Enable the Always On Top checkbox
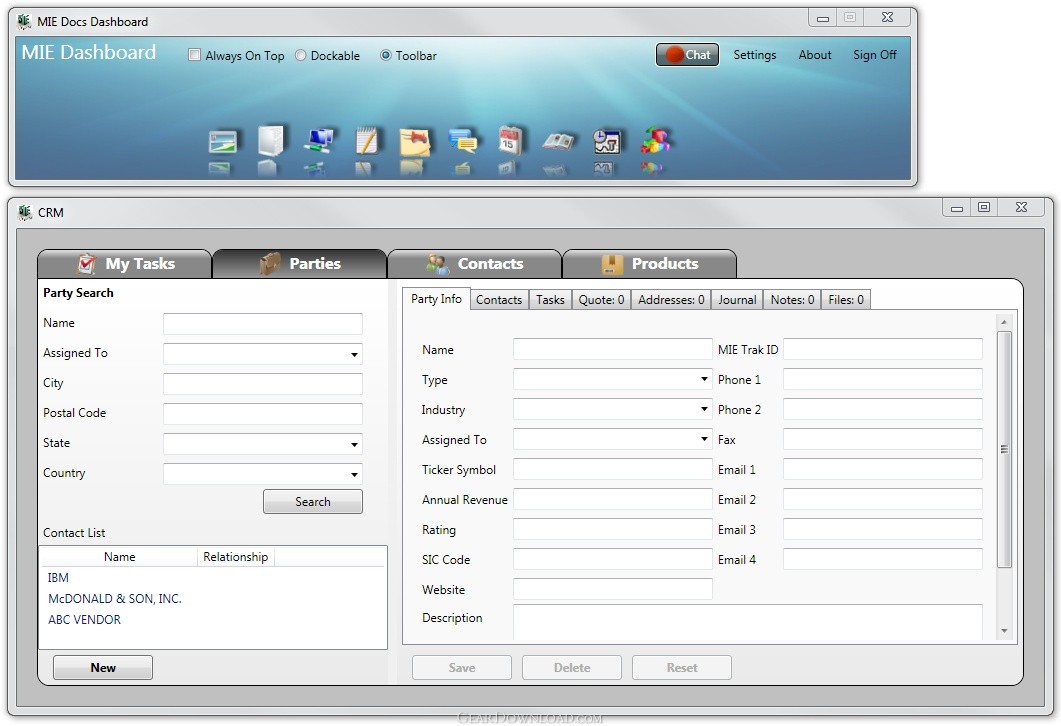 [194, 55]
